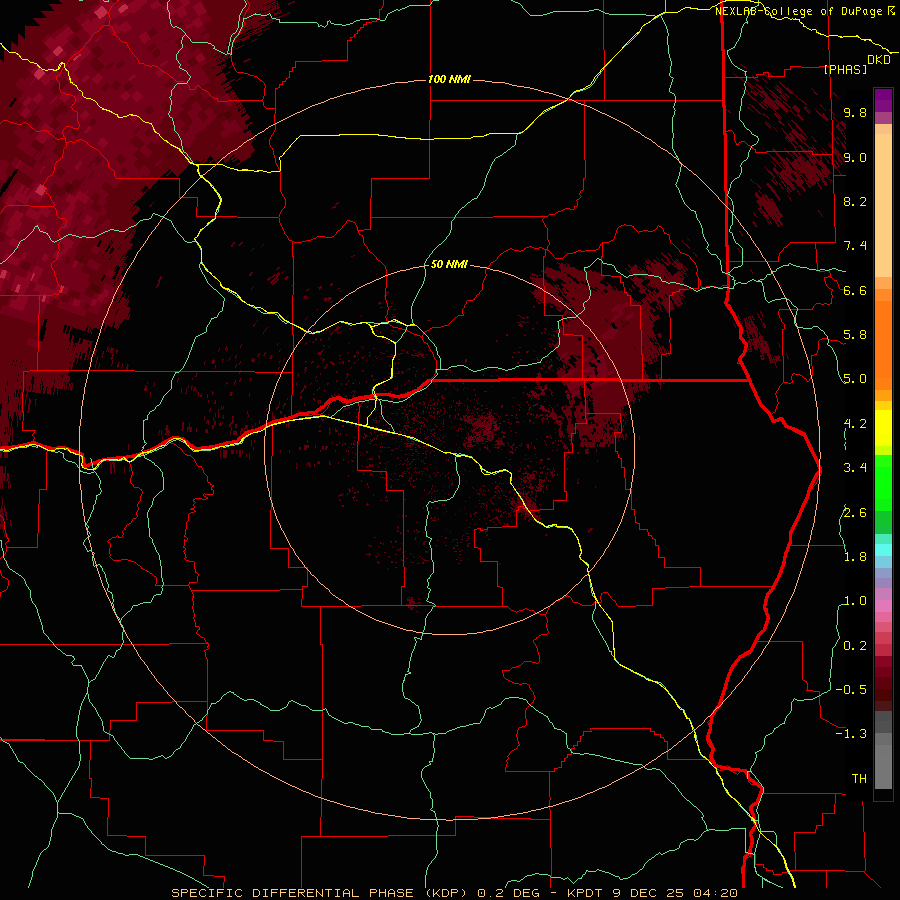Pick the cyan segment of the color bar
This screenshot has height=900, width=900.
pyautogui.click(x=883, y=550)
